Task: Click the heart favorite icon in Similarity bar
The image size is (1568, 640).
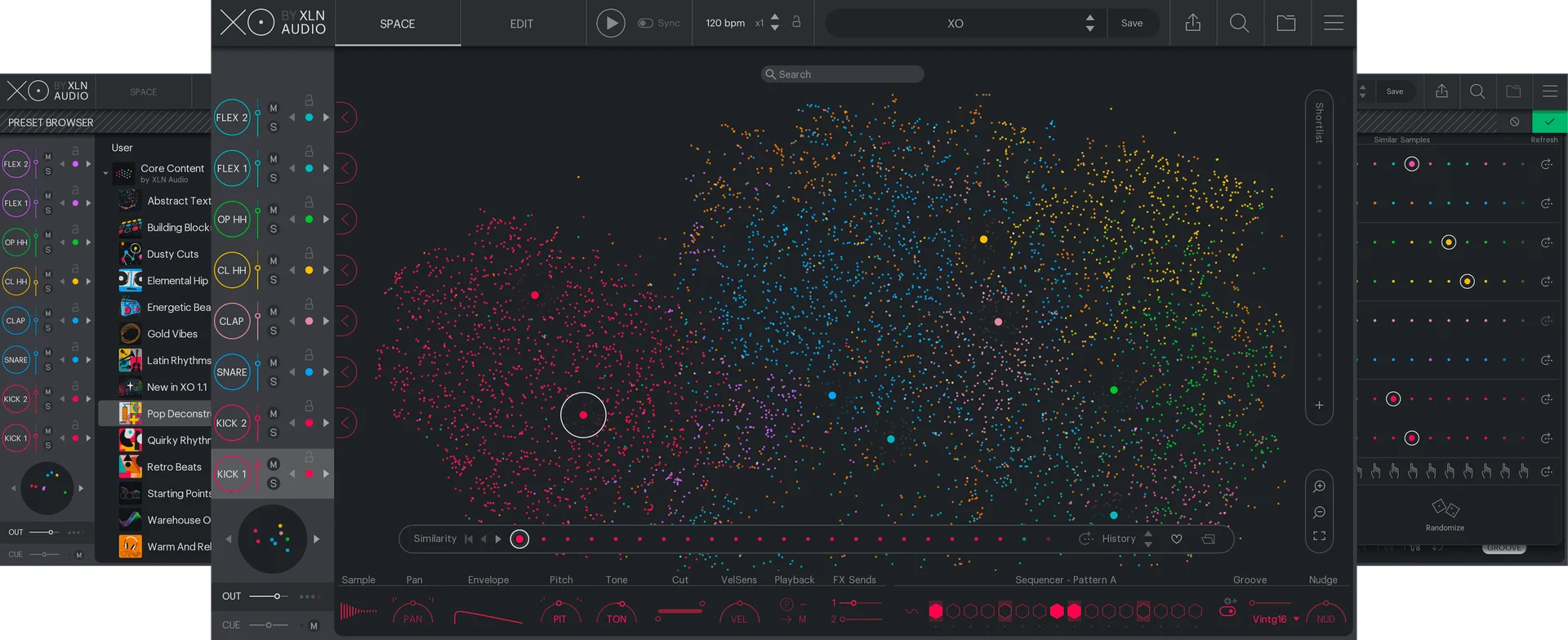Action: tap(1177, 539)
